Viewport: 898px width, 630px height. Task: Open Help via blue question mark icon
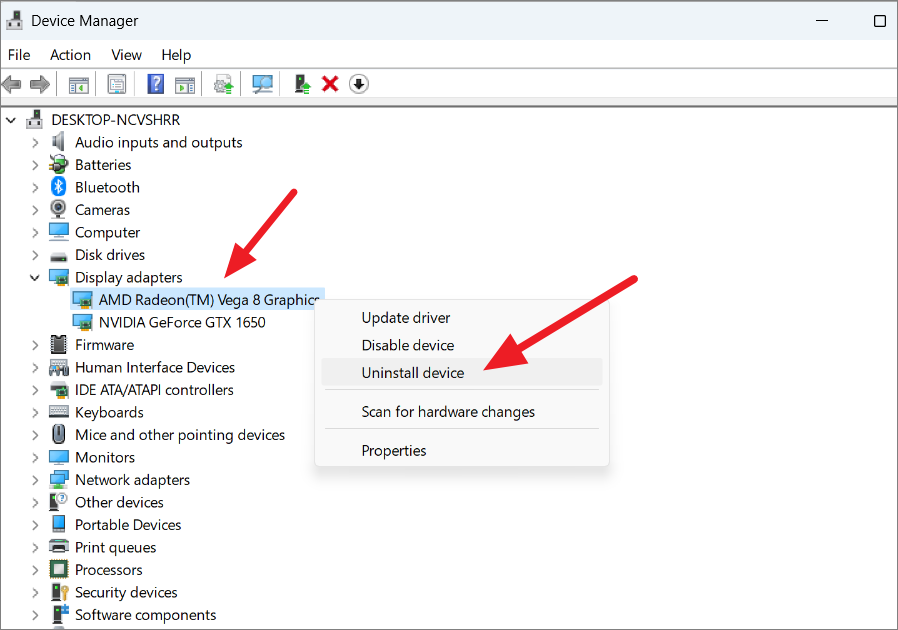coord(155,84)
